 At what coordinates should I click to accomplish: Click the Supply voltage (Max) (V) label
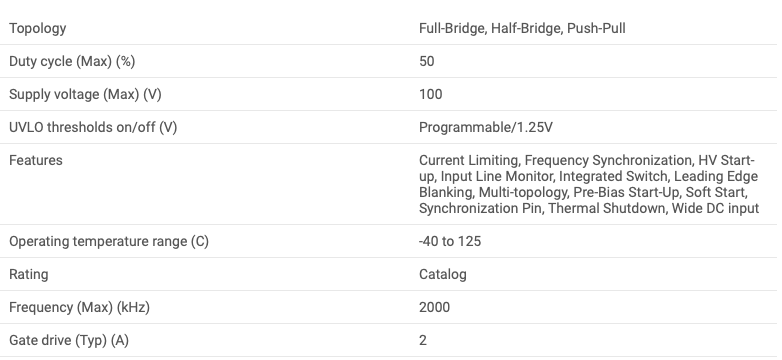(x=85, y=94)
